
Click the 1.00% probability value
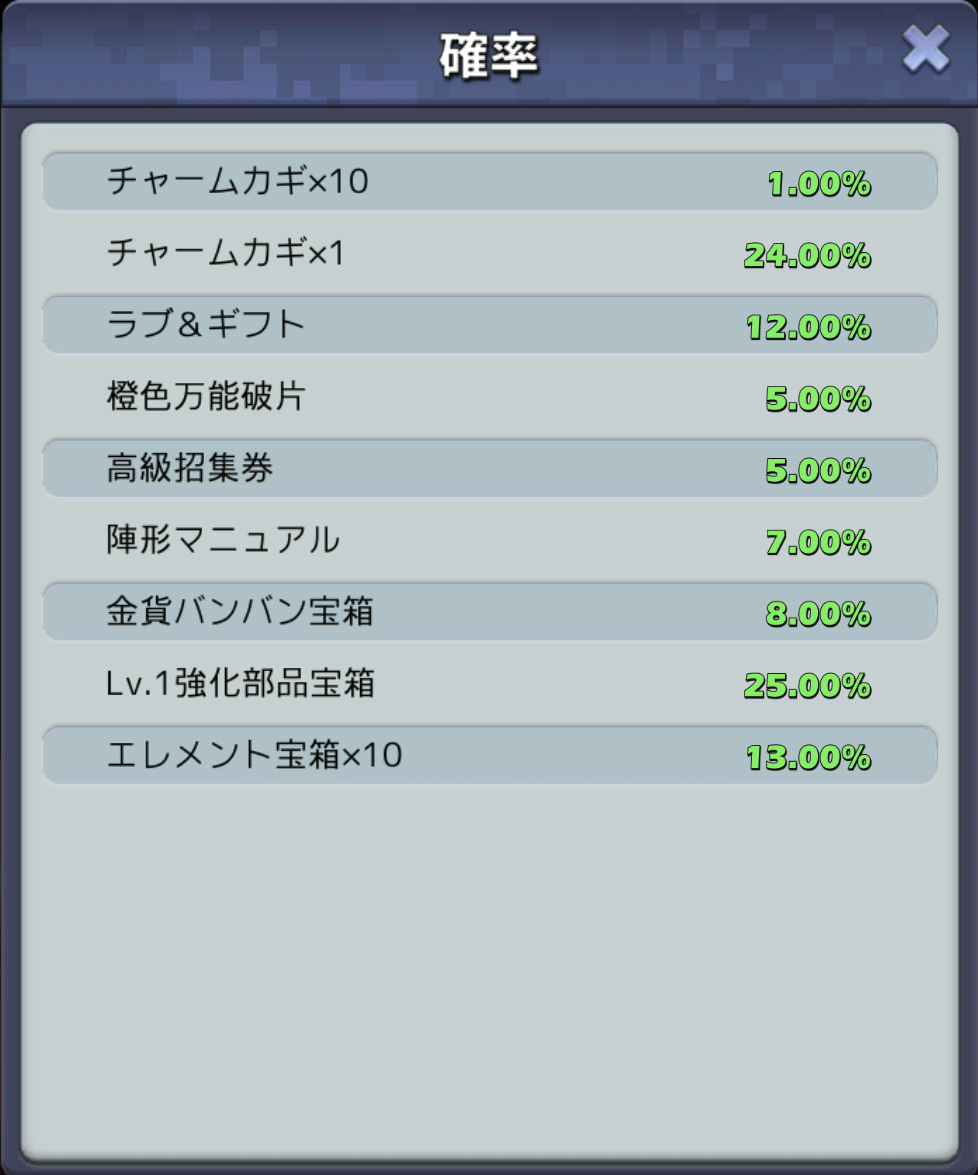(x=819, y=184)
